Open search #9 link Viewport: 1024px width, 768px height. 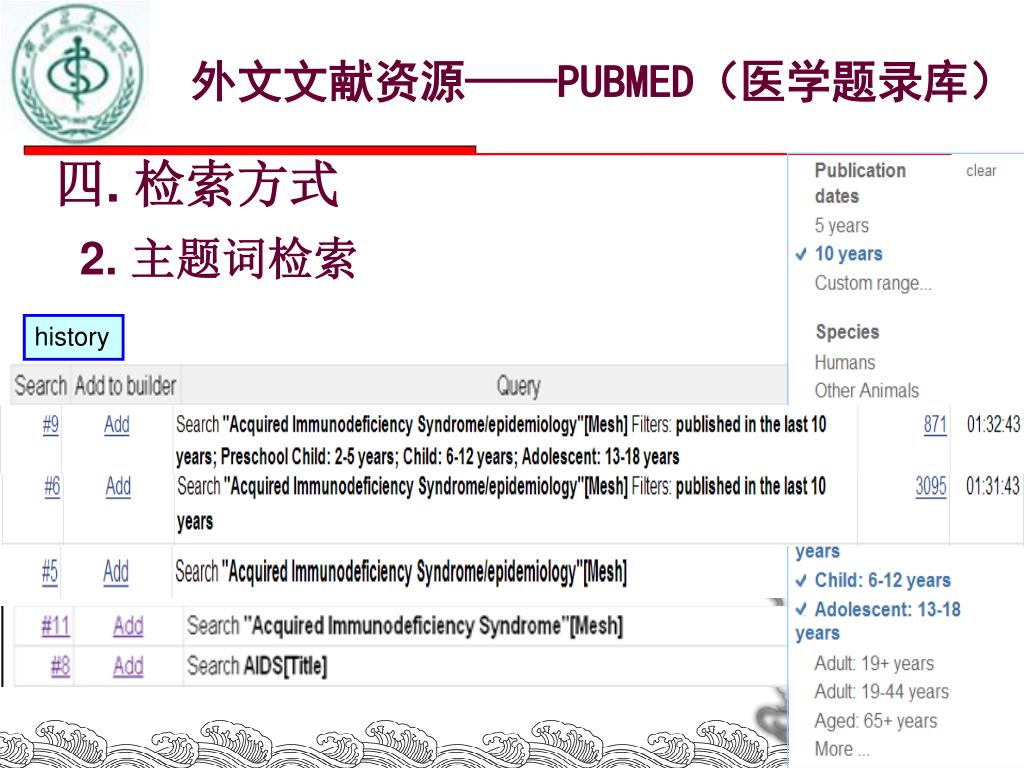click(x=50, y=425)
